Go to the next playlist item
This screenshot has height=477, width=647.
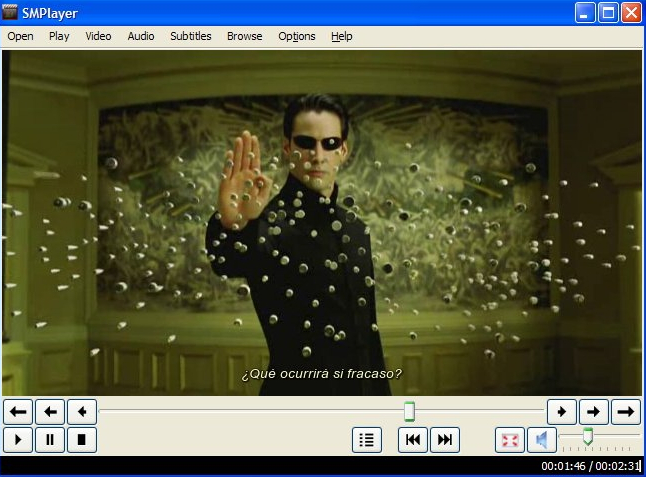click(445, 440)
